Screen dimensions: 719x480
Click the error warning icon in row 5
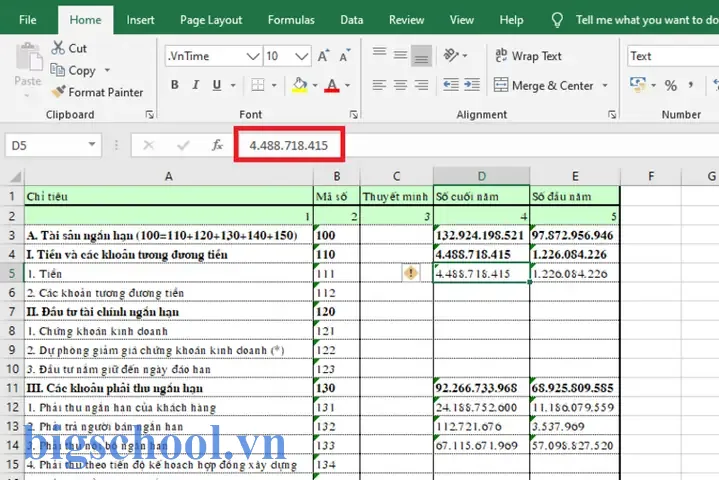(411, 273)
